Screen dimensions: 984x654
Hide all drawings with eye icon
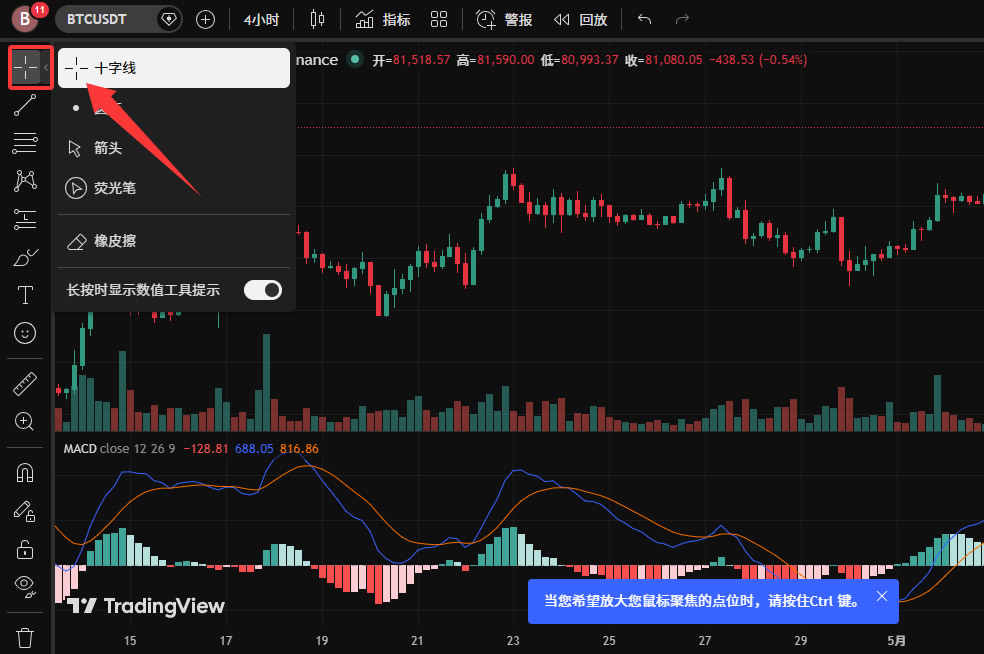pos(25,587)
